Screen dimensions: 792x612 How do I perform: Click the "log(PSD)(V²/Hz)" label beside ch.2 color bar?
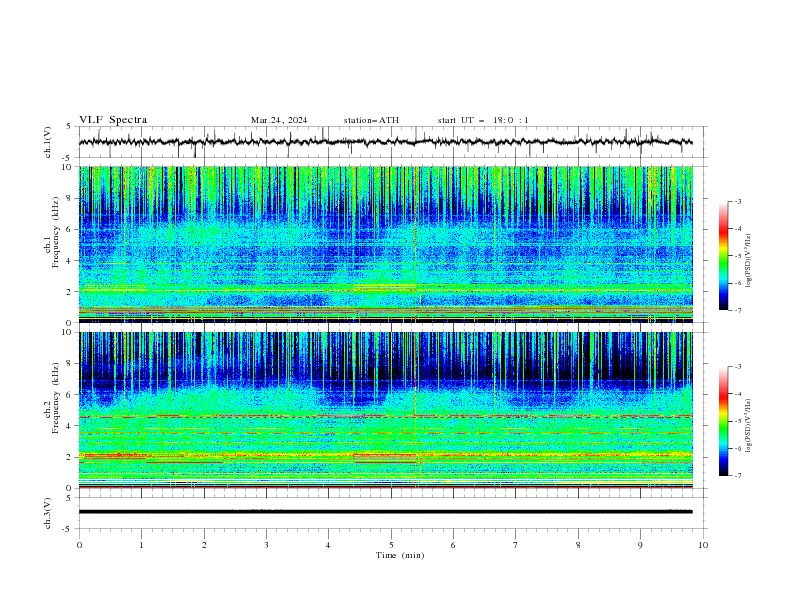748,425
